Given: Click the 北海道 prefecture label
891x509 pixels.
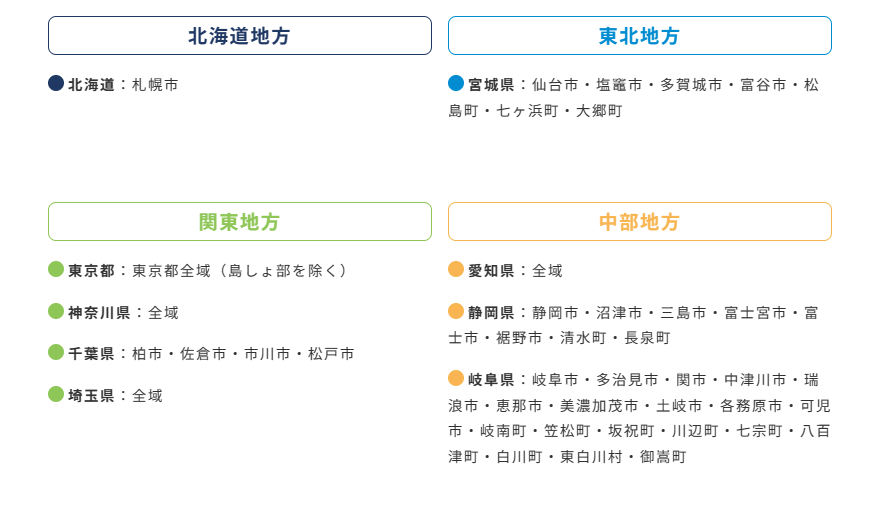Looking at the screenshot, I should point(91,85).
